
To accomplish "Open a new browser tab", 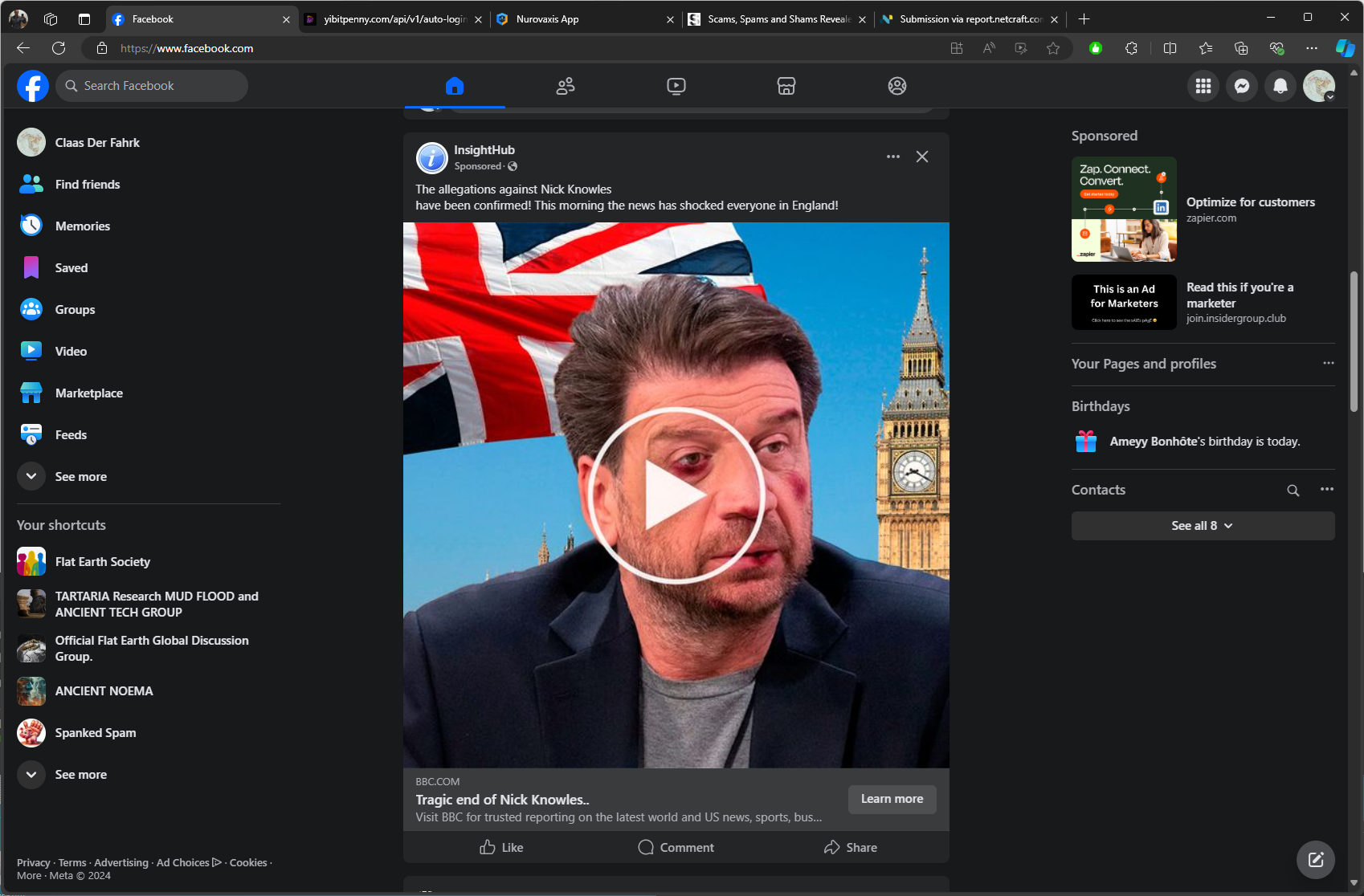I will [x=1084, y=19].
